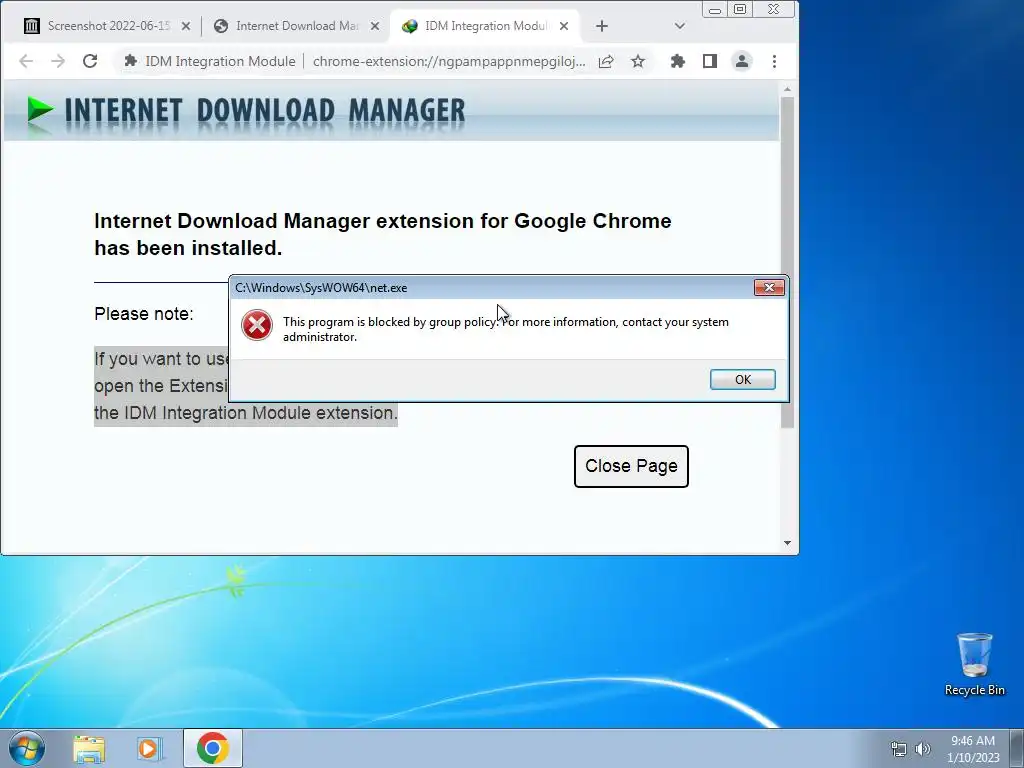The height and width of the screenshot is (768, 1024).
Task: Click the dialog title C:\Windows\SysWOW64\net.exe
Action: click(321, 288)
